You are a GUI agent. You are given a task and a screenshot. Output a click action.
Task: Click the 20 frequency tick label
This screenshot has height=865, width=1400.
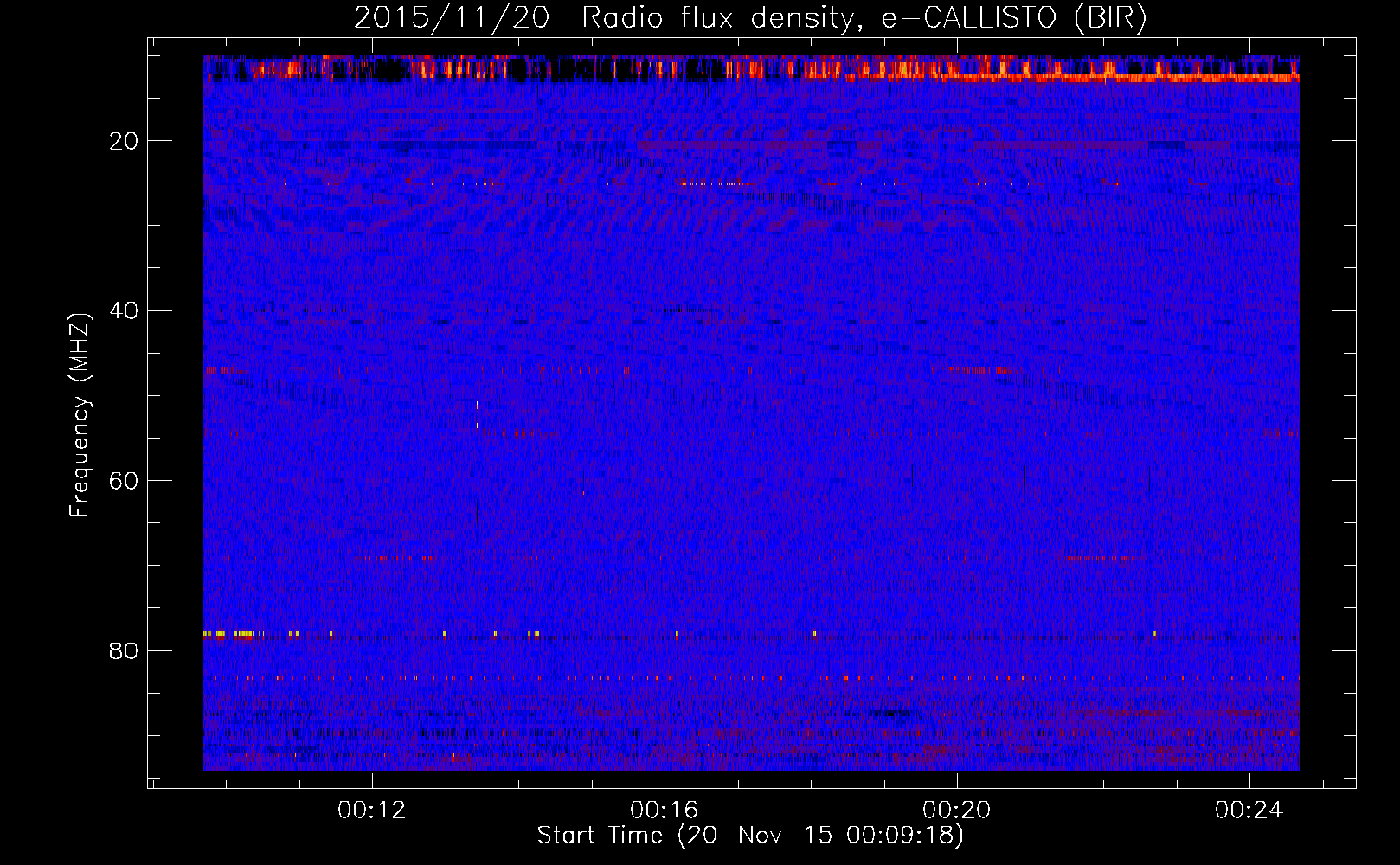pyautogui.click(x=125, y=141)
